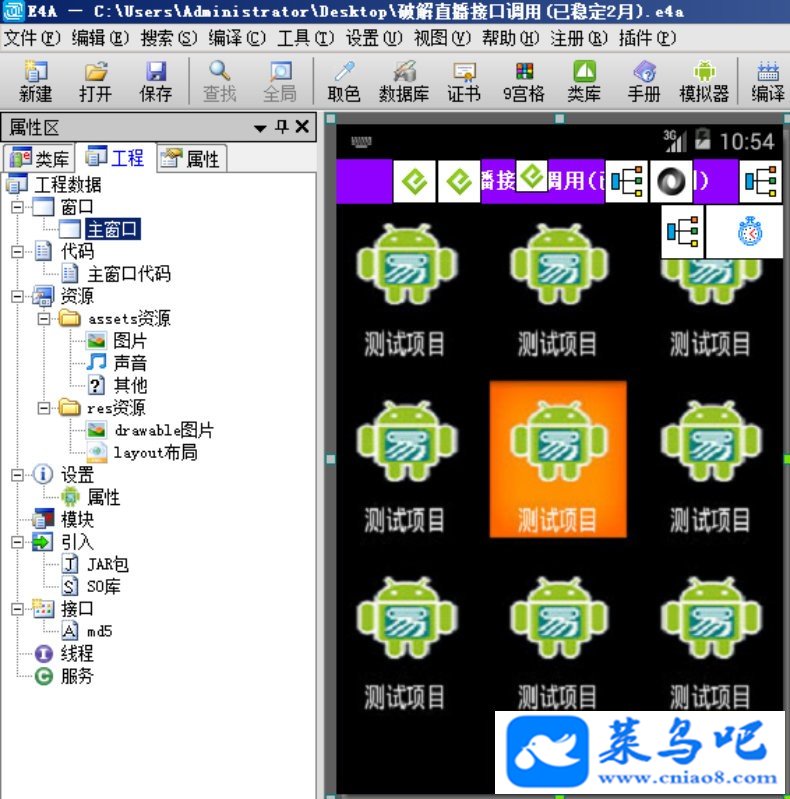Toggle the pin on 属性区 panel
The image size is (790, 799).
point(281,126)
